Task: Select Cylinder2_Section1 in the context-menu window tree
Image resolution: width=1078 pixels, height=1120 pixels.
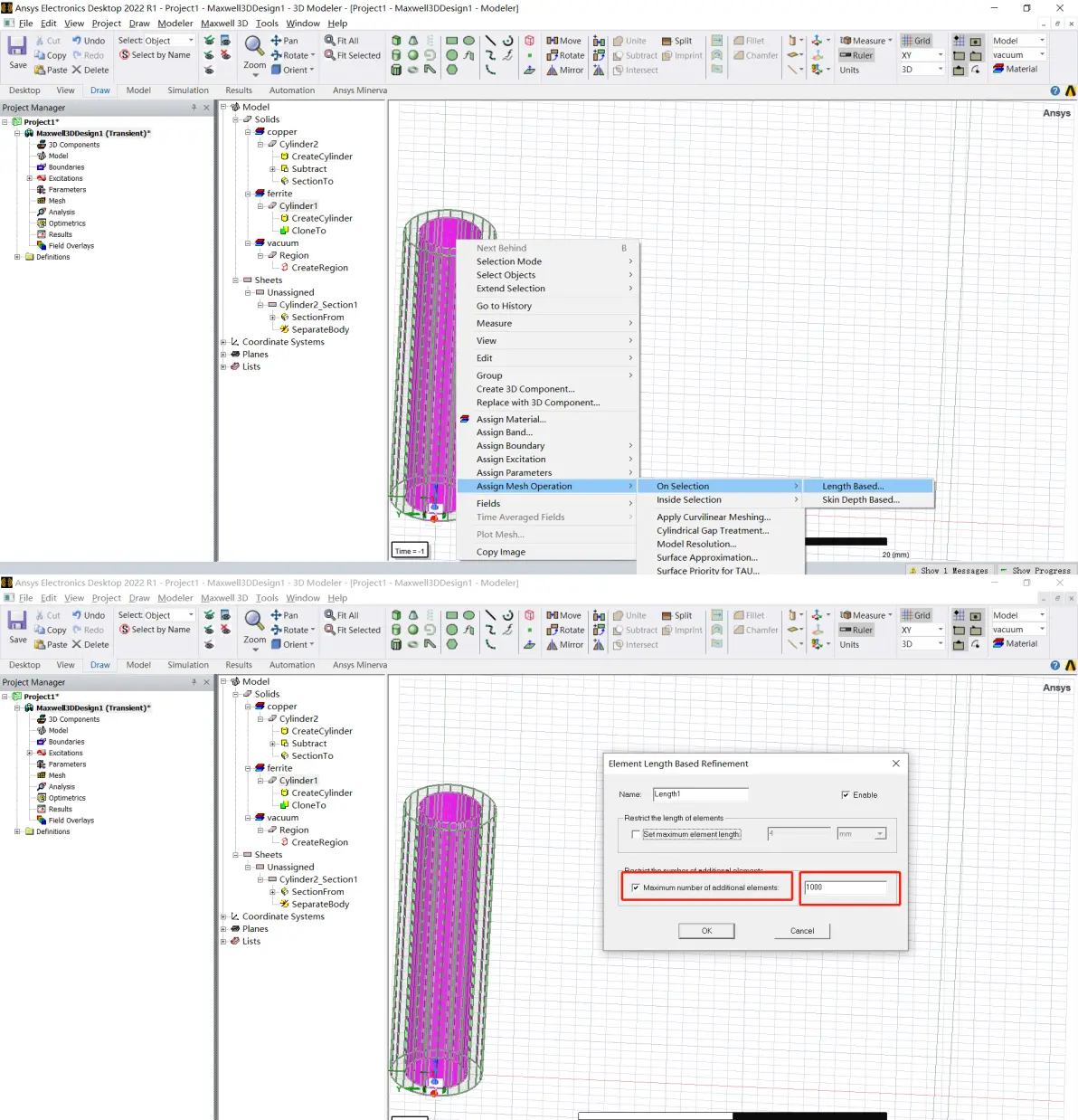Action: tap(318, 305)
